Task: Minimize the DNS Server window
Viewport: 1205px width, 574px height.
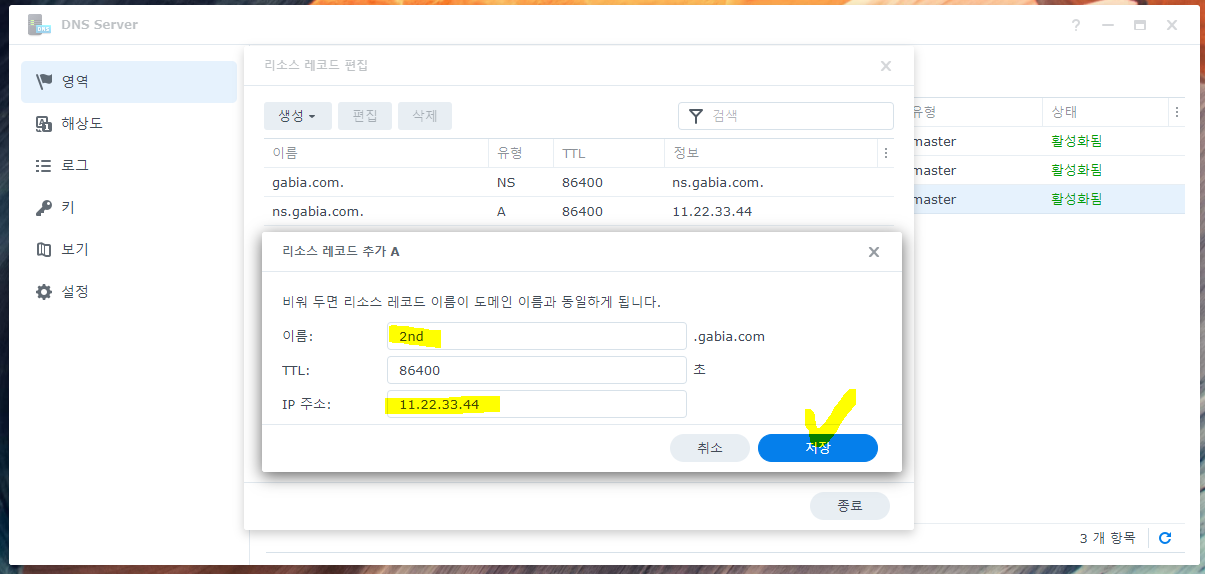Action: coord(1108,25)
